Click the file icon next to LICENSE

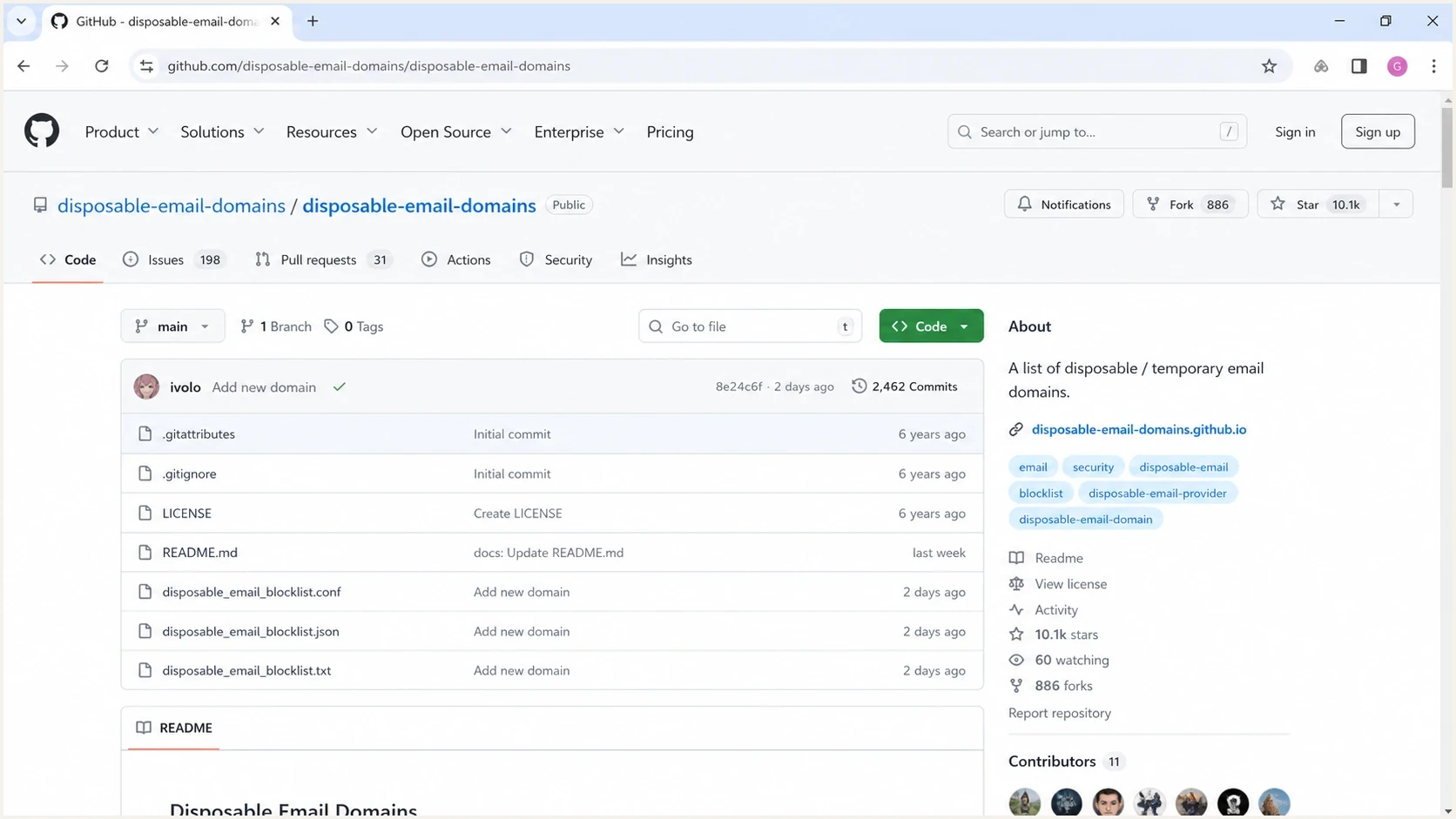pos(145,513)
